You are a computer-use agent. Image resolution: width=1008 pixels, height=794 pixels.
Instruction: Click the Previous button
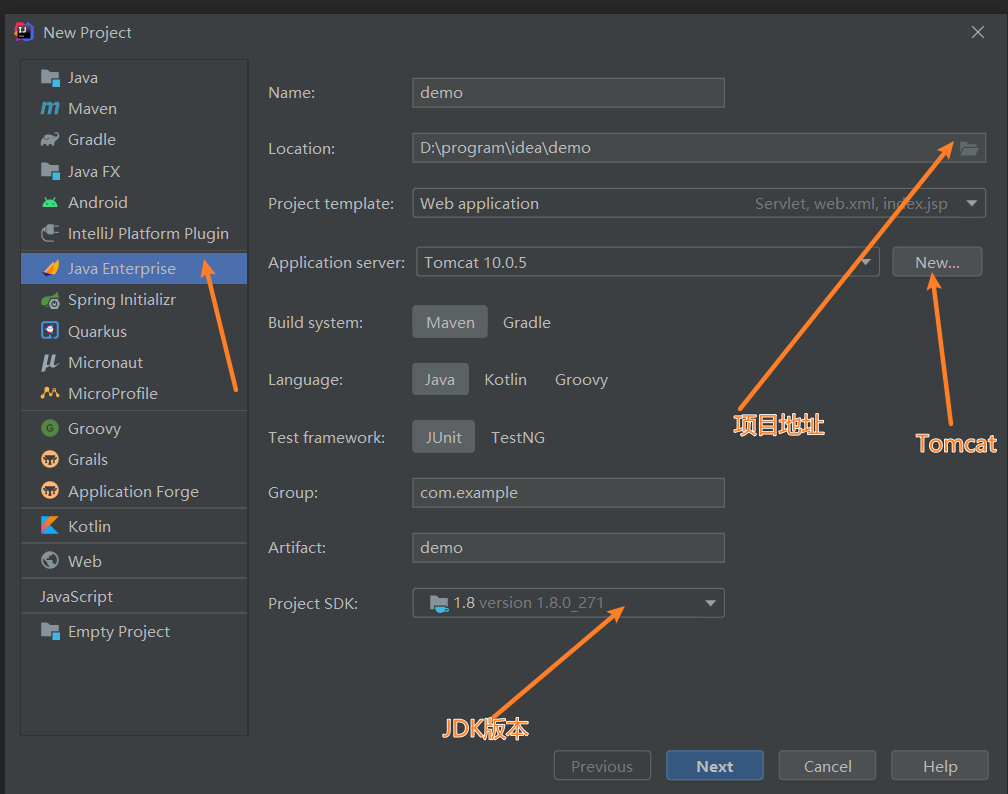602,766
